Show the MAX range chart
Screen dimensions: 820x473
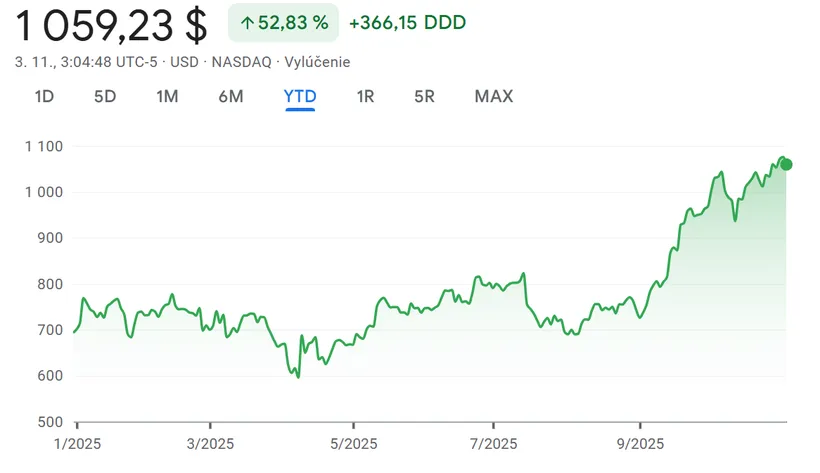click(x=494, y=96)
